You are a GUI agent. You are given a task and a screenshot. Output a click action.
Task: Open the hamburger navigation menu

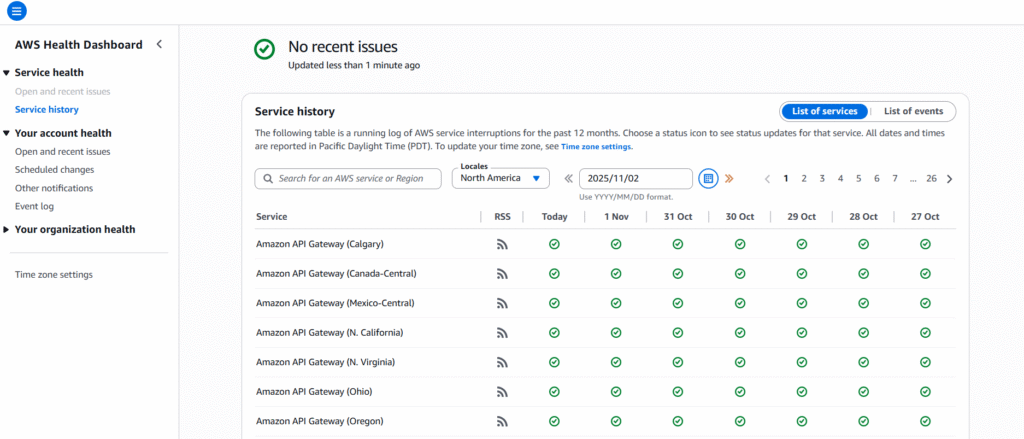17,11
